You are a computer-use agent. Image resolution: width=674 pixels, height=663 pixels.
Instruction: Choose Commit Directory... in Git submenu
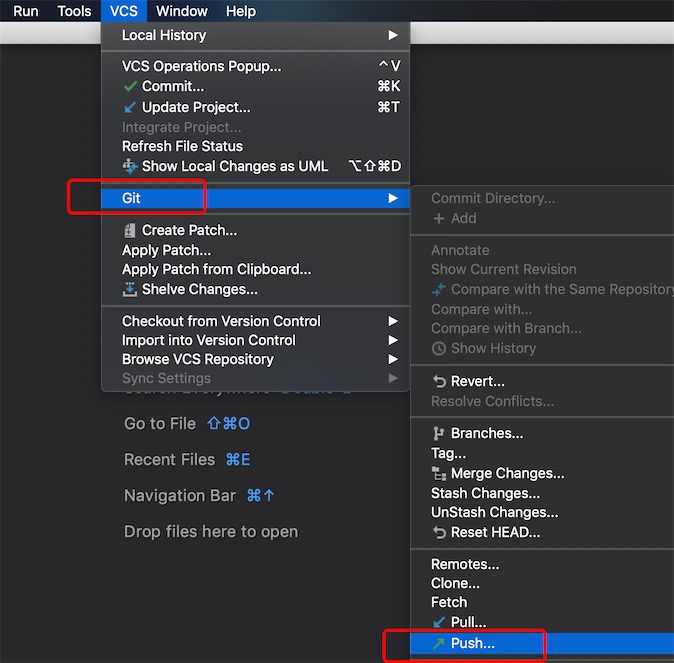pyautogui.click(x=542, y=198)
